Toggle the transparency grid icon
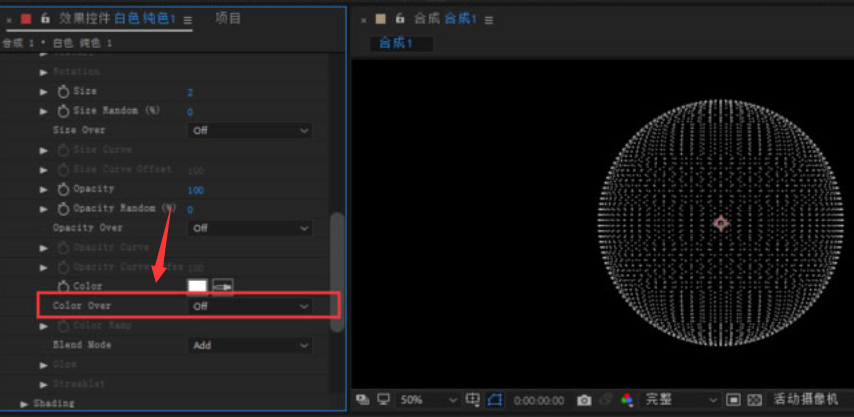This screenshot has height=417, width=854. click(755, 400)
